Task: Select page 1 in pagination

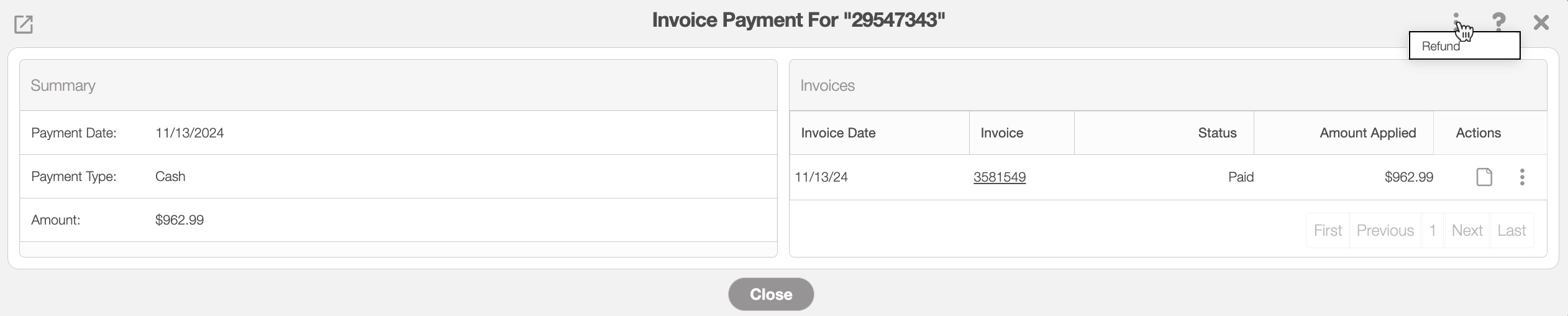Action: point(1432,231)
